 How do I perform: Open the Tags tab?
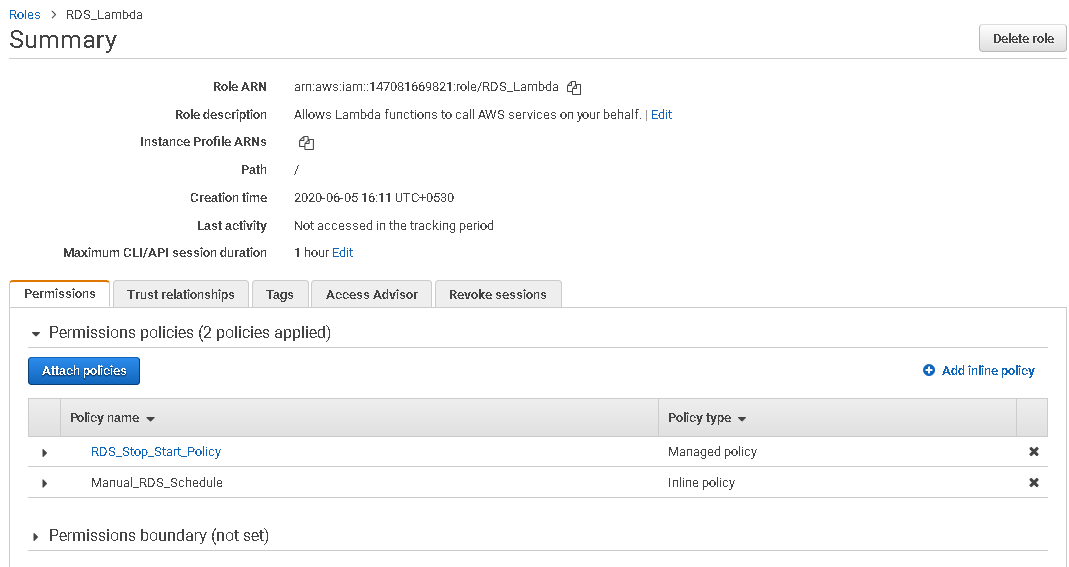pyautogui.click(x=280, y=295)
